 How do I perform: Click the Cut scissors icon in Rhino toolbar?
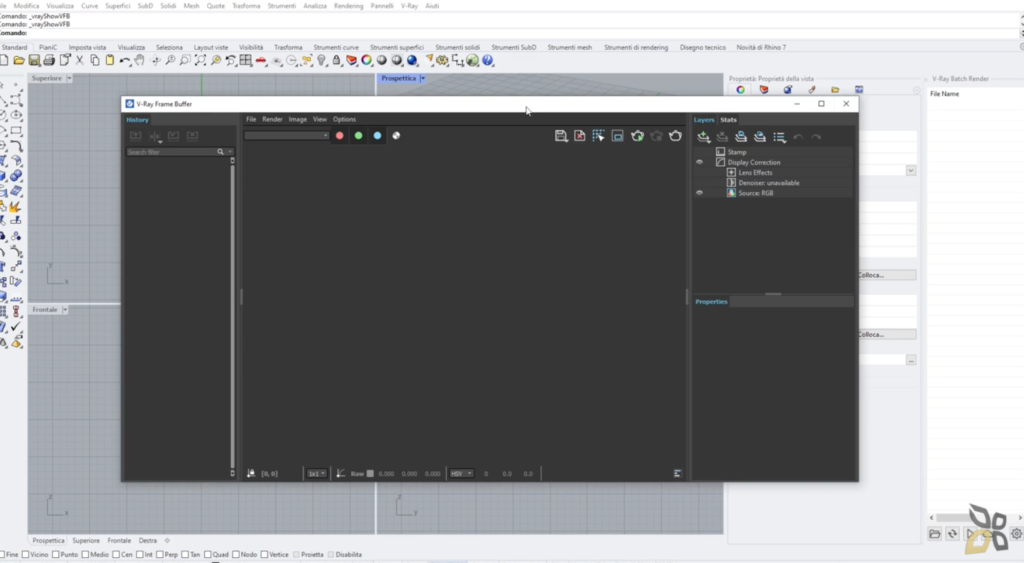(x=80, y=60)
